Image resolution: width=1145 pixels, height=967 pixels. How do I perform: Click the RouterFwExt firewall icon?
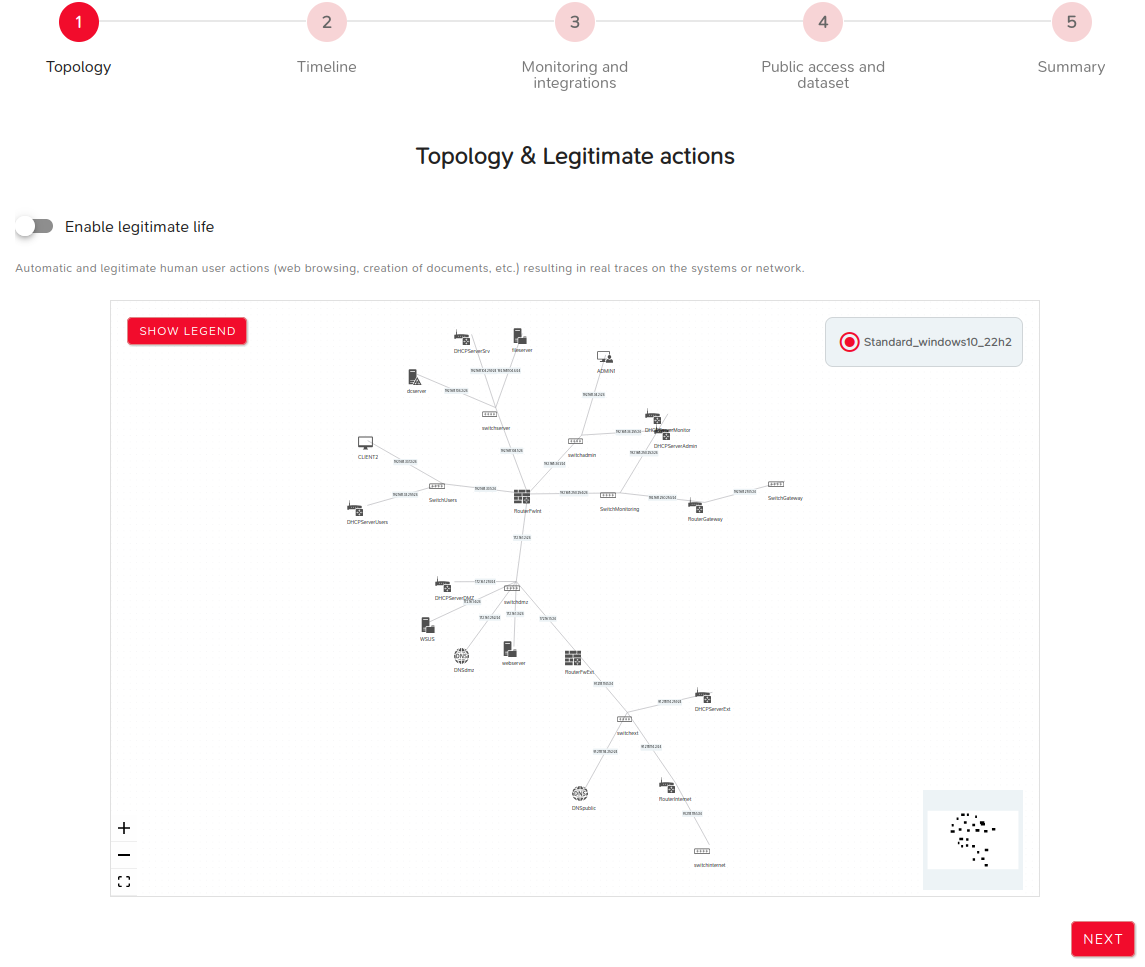[x=573, y=658]
